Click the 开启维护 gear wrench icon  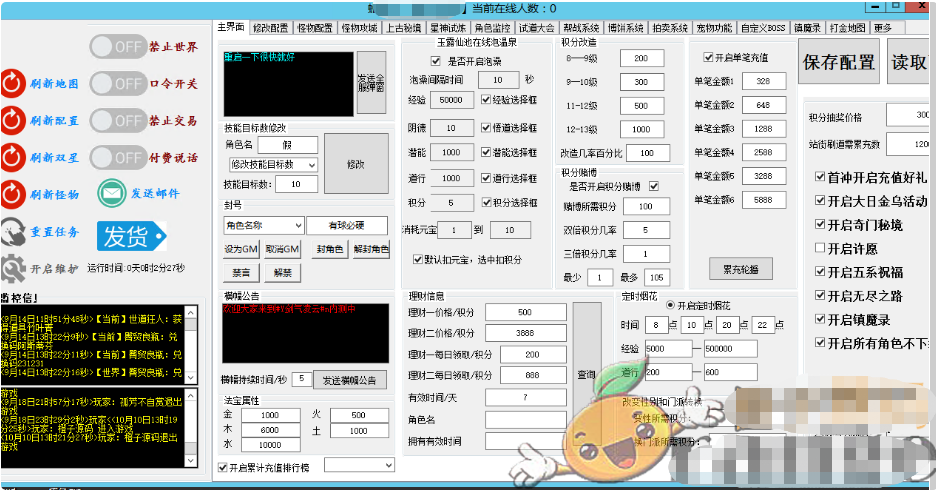[13, 268]
